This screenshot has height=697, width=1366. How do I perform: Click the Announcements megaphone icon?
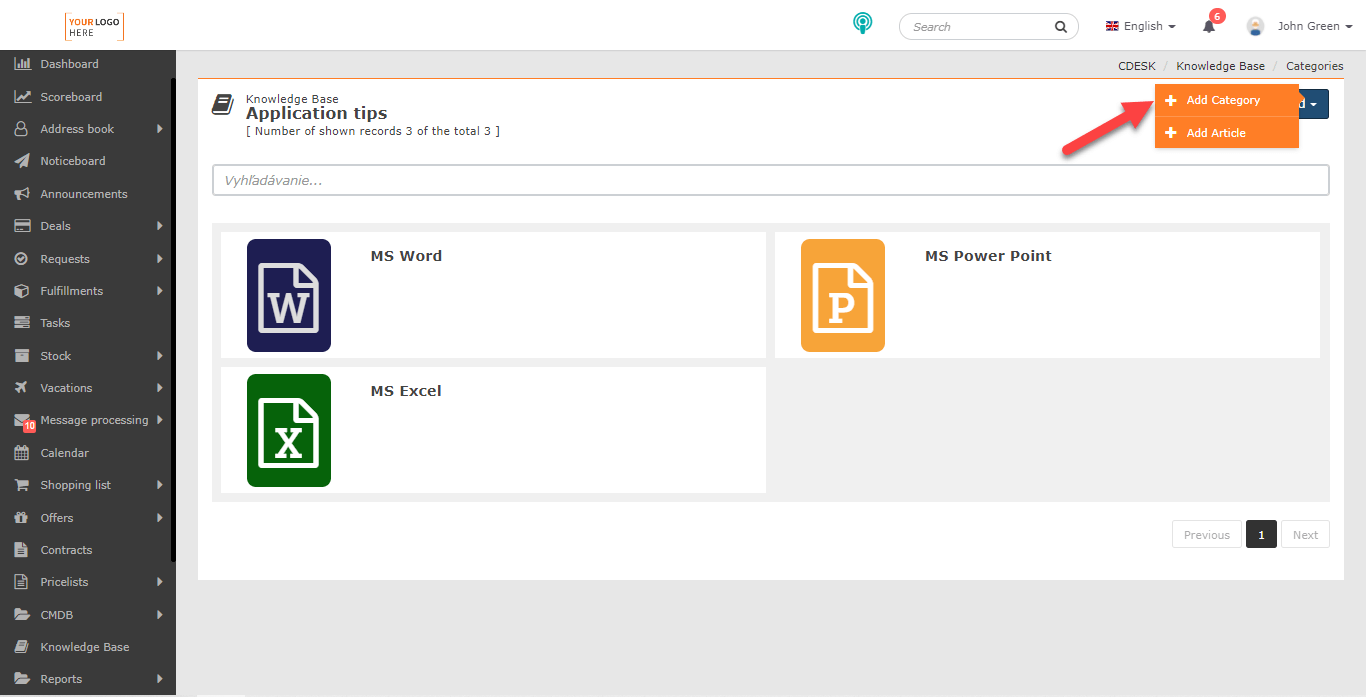tap(21, 194)
